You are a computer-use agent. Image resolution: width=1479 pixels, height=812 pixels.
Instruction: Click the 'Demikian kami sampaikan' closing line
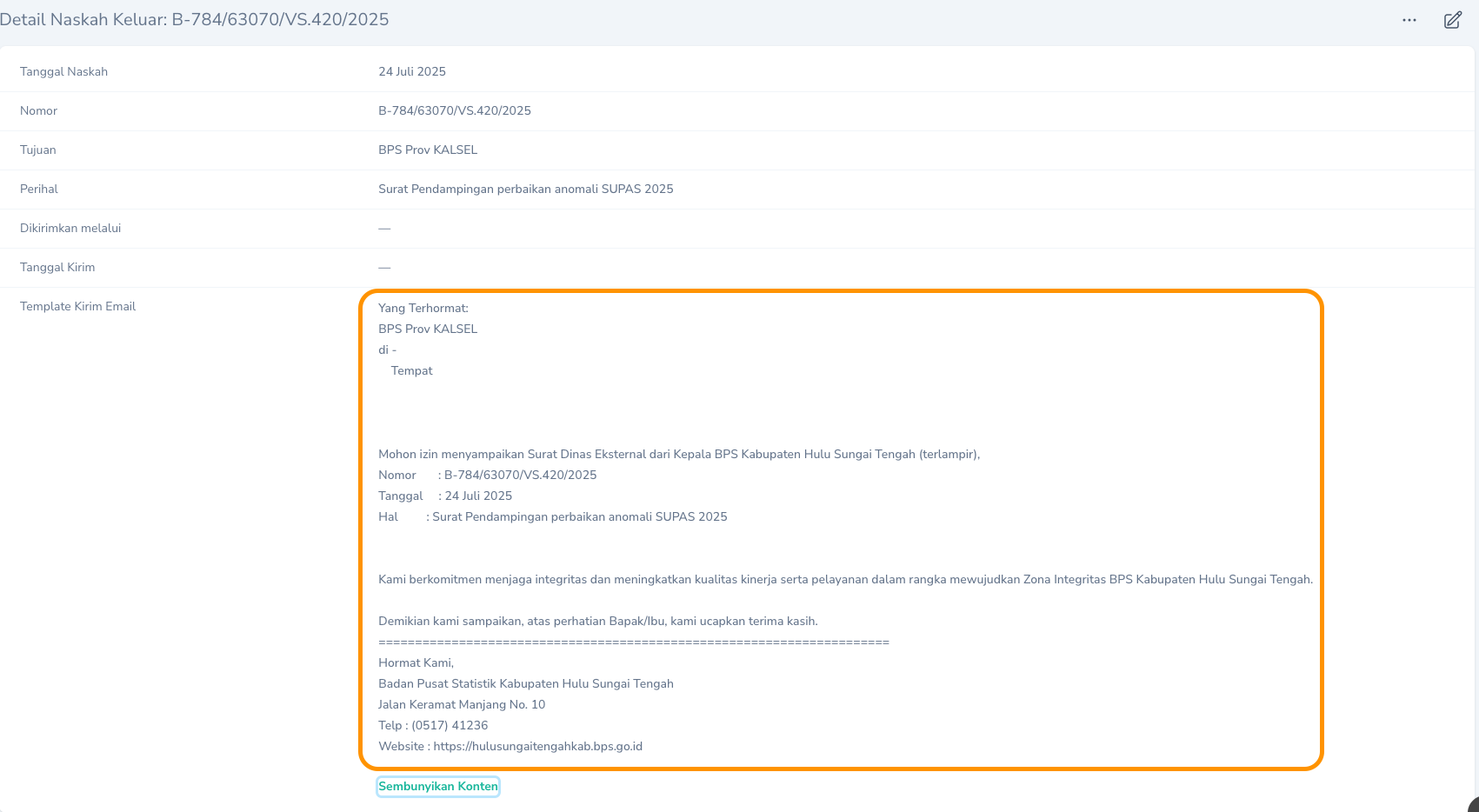[x=598, y=622]
